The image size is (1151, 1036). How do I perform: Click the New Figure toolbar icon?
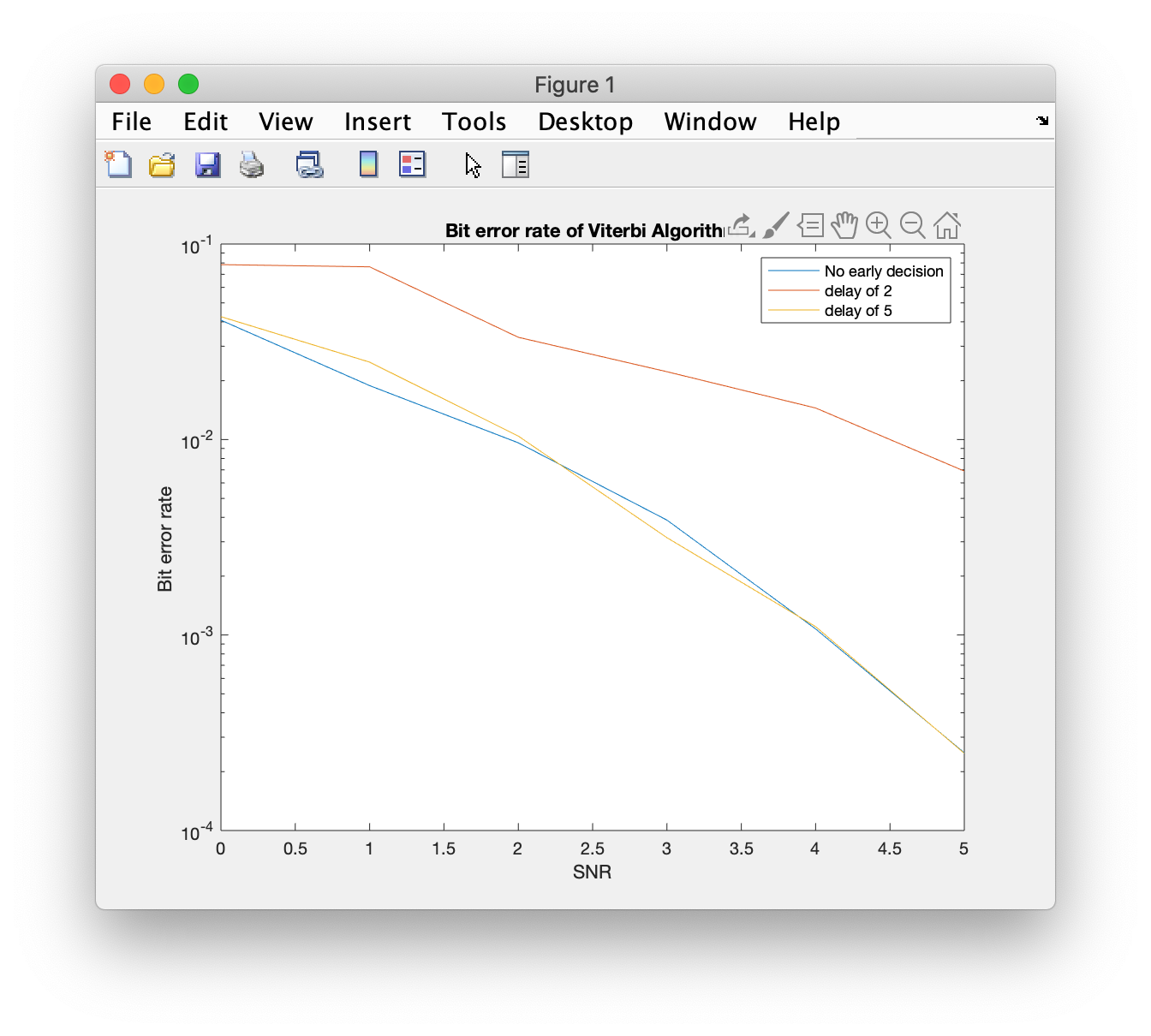click(118, 164)
